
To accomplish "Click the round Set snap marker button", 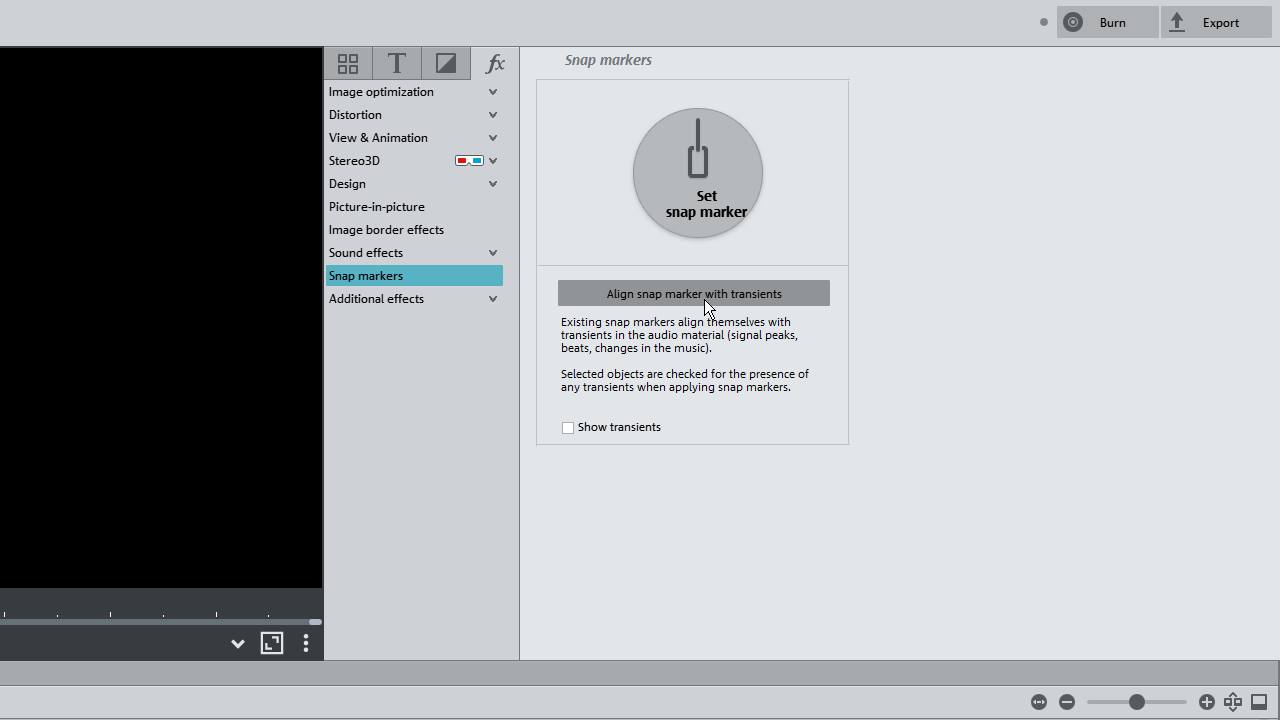I will 698,173.
